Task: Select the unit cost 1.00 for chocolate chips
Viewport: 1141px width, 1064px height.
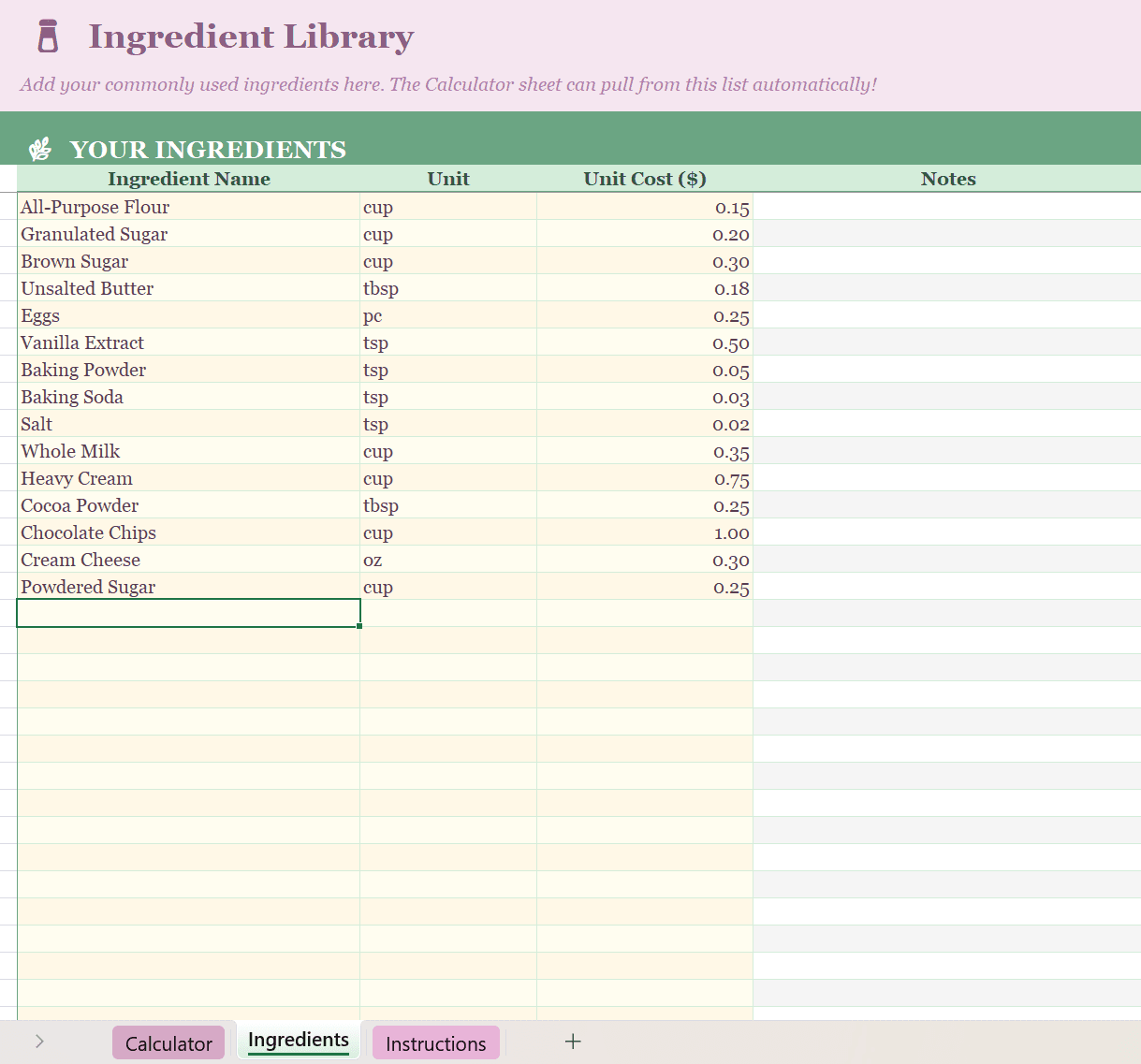Action: pos(645,532)
